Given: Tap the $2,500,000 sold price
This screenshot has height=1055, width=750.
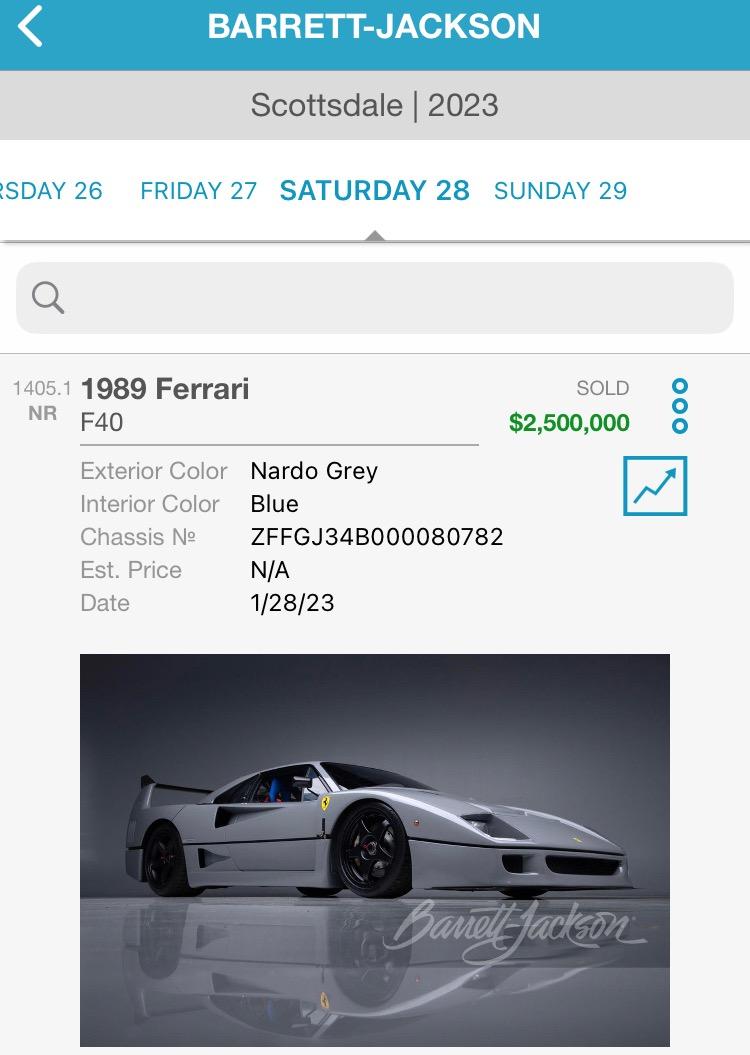Looking at the screenshot, I should (569, 423).
